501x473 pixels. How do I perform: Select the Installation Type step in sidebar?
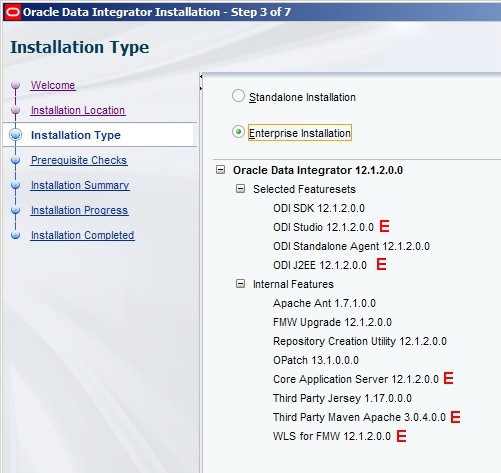(x=76, y=135)
